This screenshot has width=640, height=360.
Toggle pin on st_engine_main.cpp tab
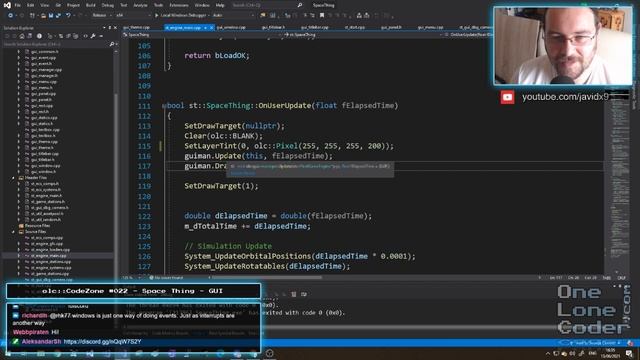coord(205,27)
